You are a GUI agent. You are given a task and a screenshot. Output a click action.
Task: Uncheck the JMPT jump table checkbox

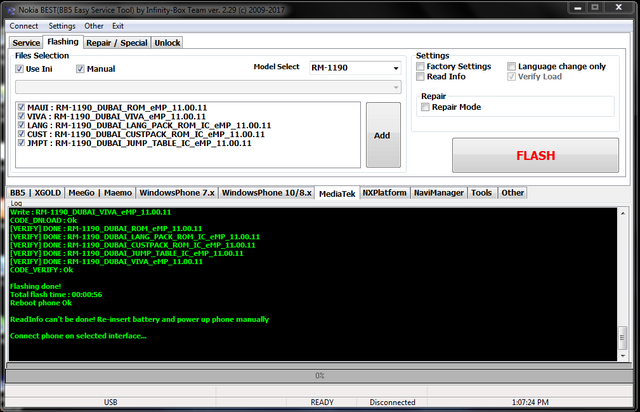tap(22, 143)
